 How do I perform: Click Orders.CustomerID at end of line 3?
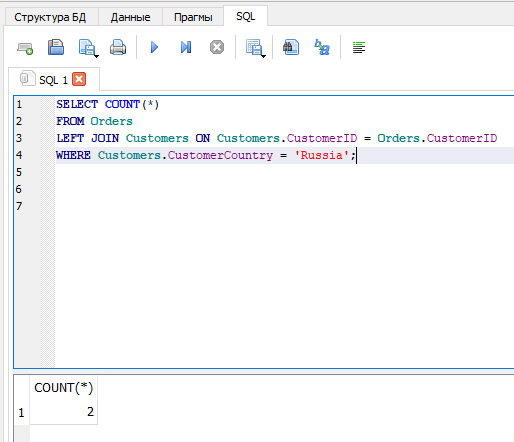click(437, 138)
